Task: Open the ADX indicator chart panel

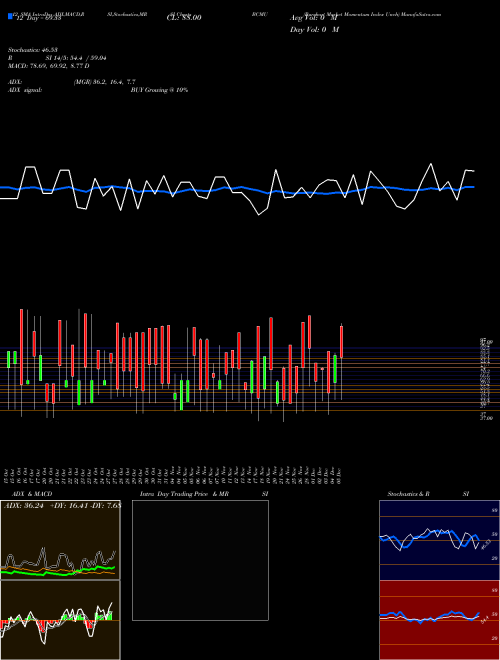Action: [x=60, y=540]
